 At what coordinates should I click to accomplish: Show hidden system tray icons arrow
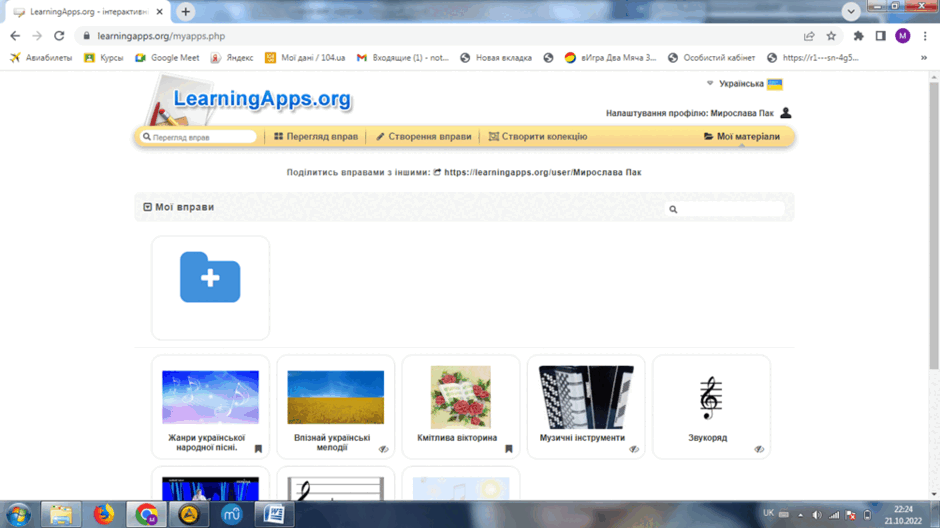click(x=800, y=515)
